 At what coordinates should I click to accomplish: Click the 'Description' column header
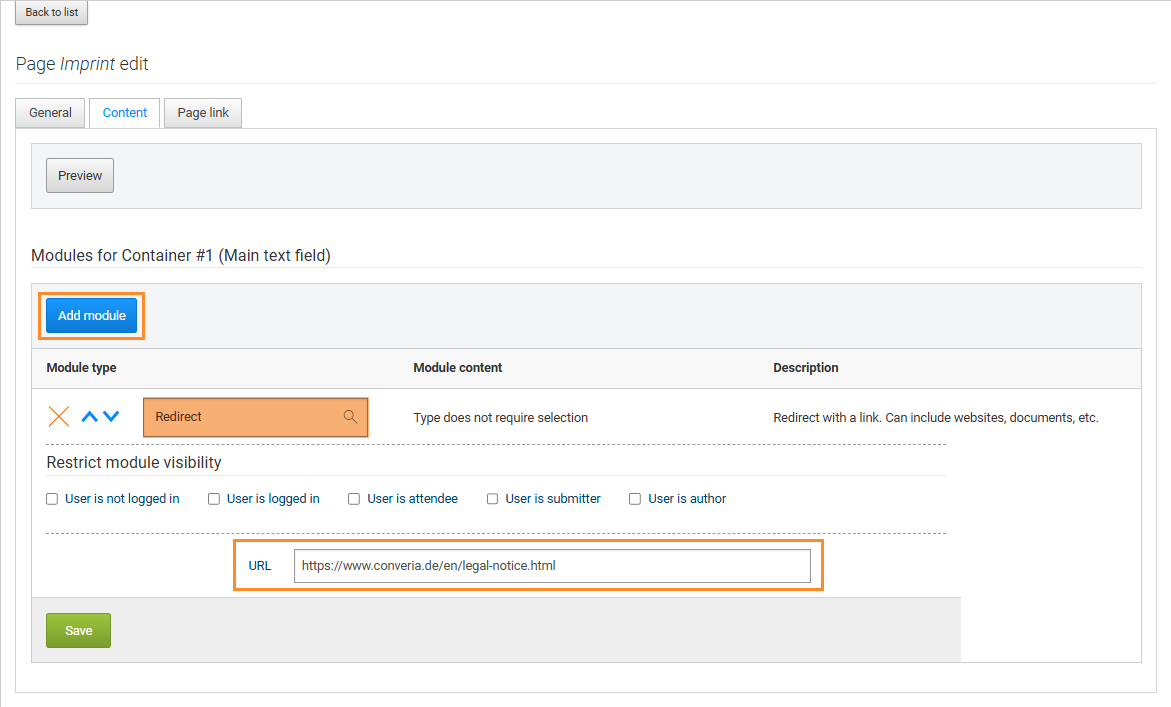coord(805,368)
